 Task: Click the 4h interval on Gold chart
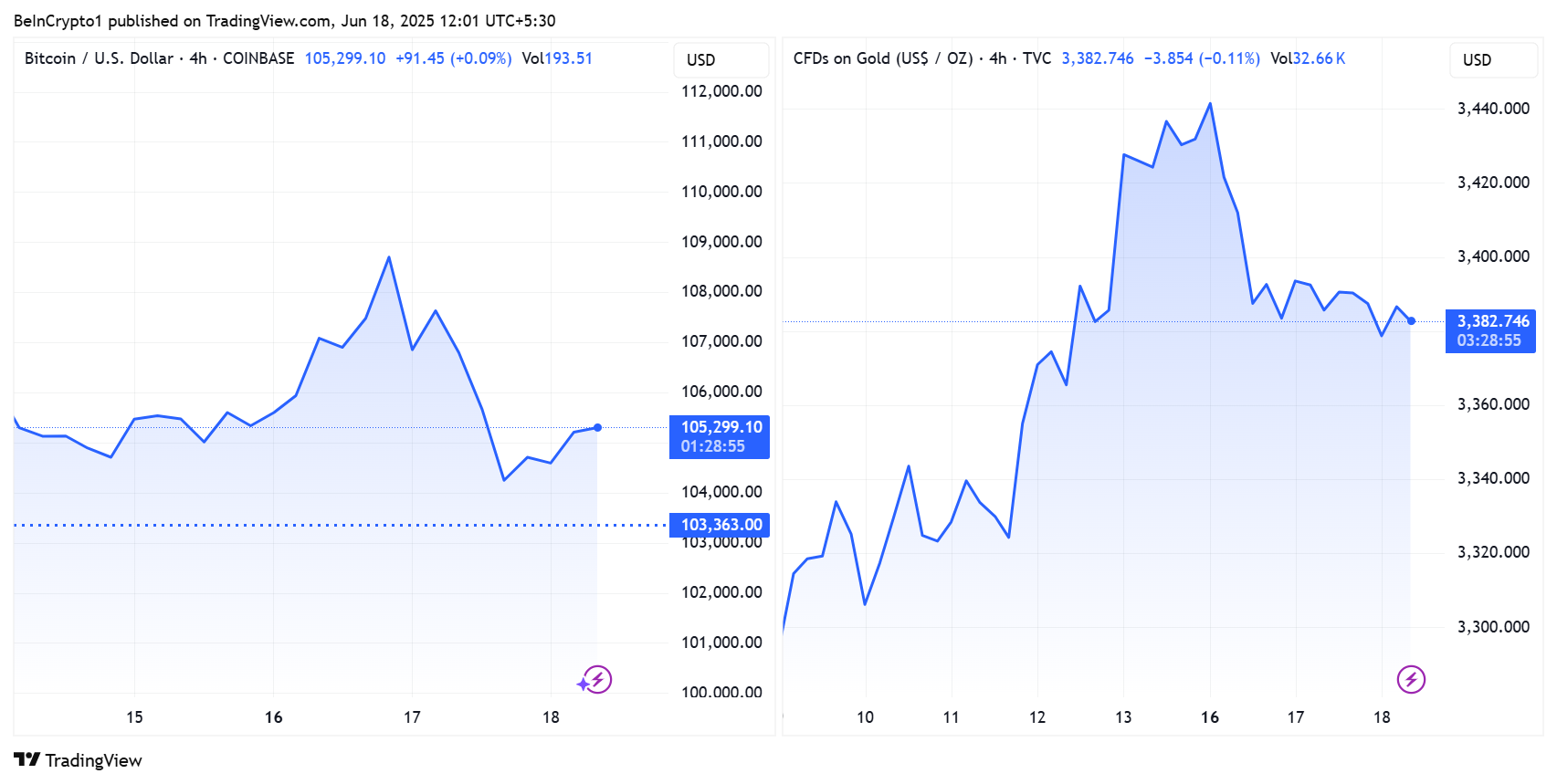997,58
